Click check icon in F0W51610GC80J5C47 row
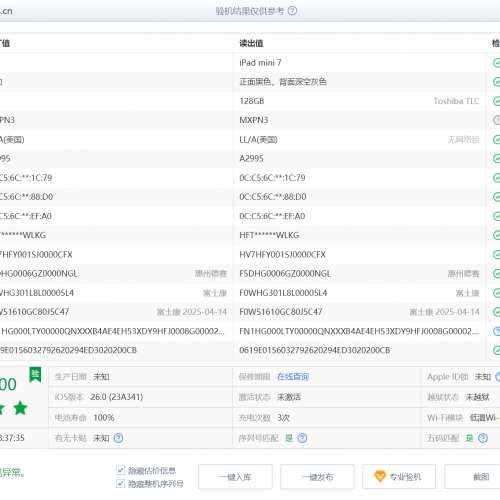The image size is (500, 500). pyautogui.click(x=496, y=312)
